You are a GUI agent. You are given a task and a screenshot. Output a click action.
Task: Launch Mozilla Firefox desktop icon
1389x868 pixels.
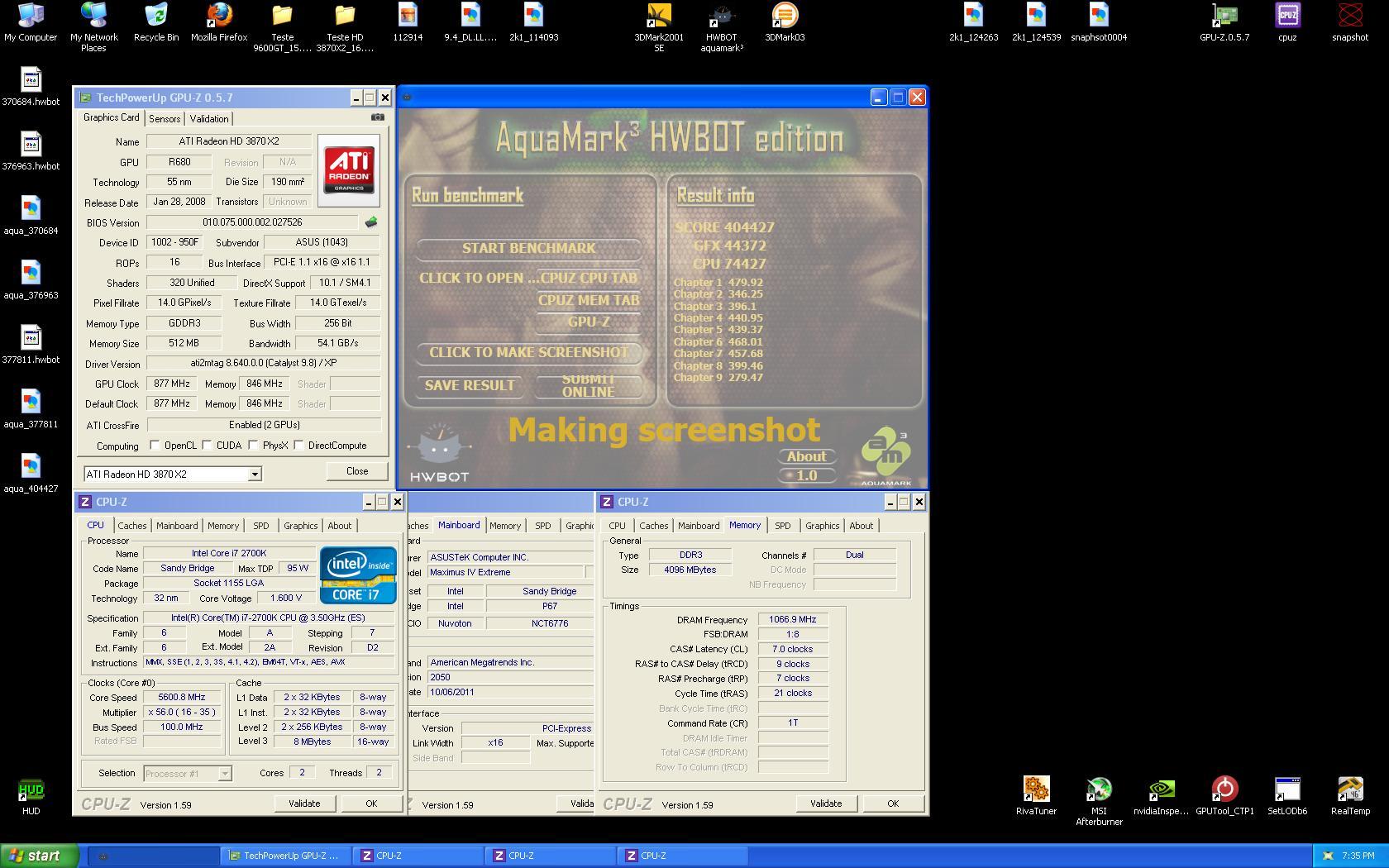coord(219,22)
